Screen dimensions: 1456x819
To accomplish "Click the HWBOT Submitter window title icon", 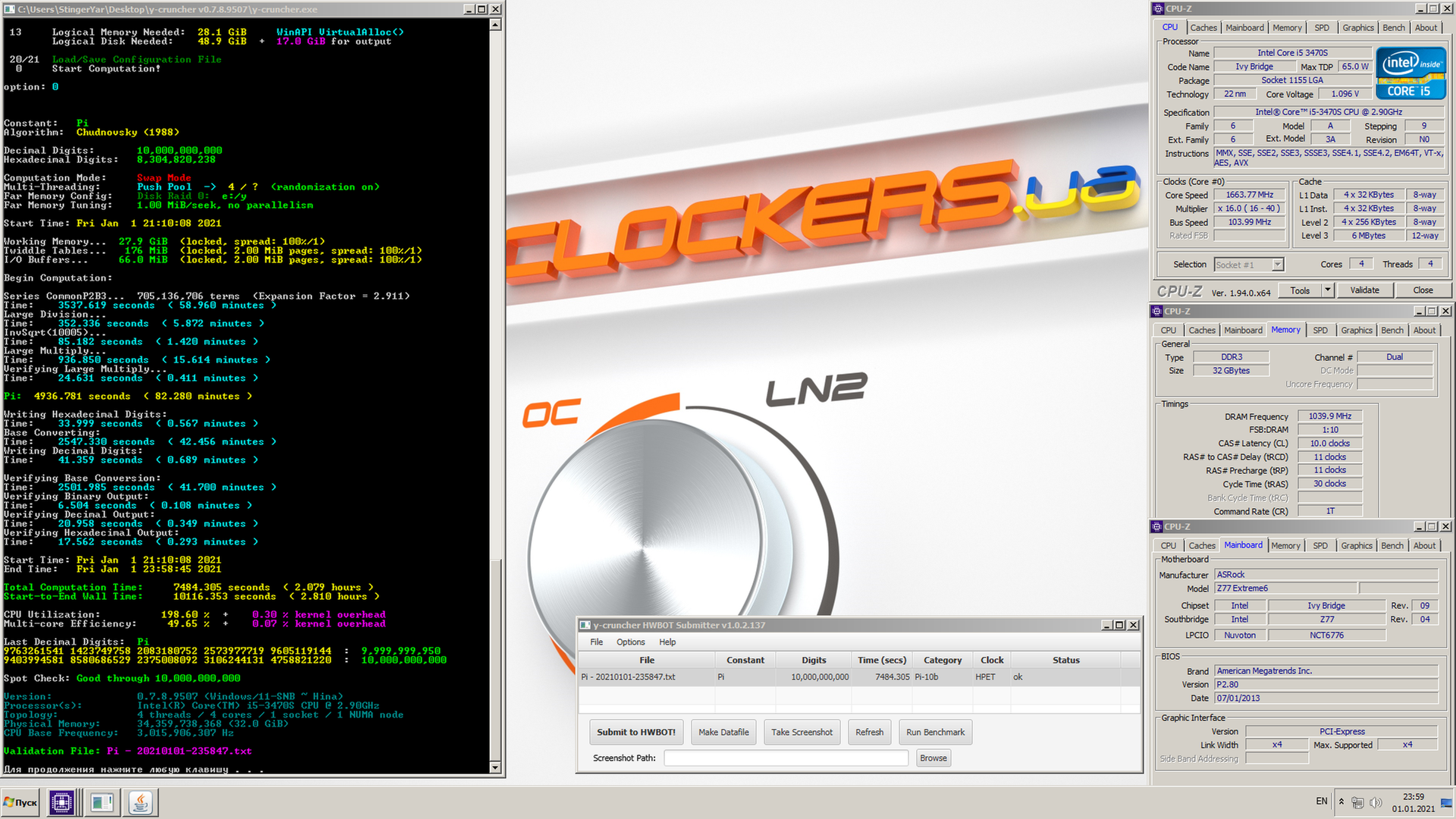I will coord(585,625).
